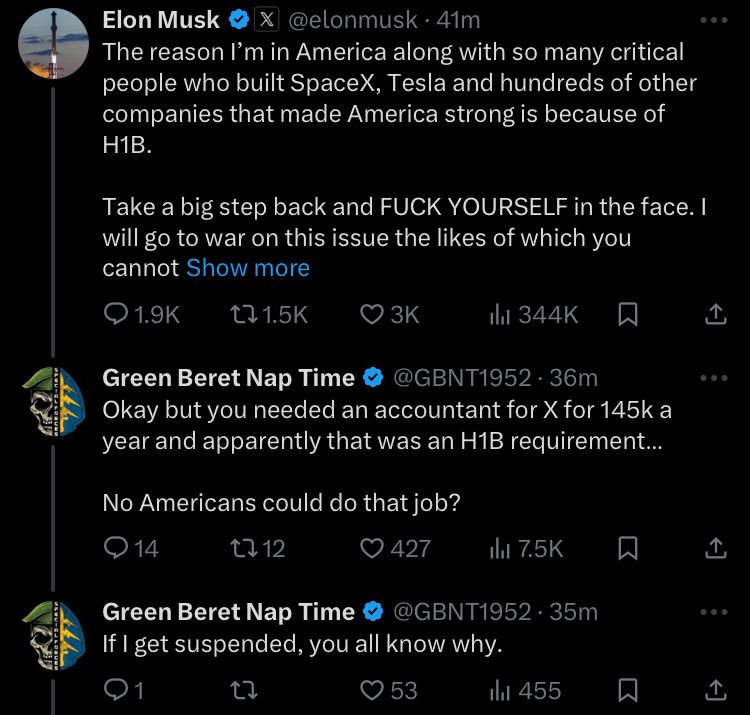
Task: Open Elon Musk's profile picture
Action: tap(55, 43)
